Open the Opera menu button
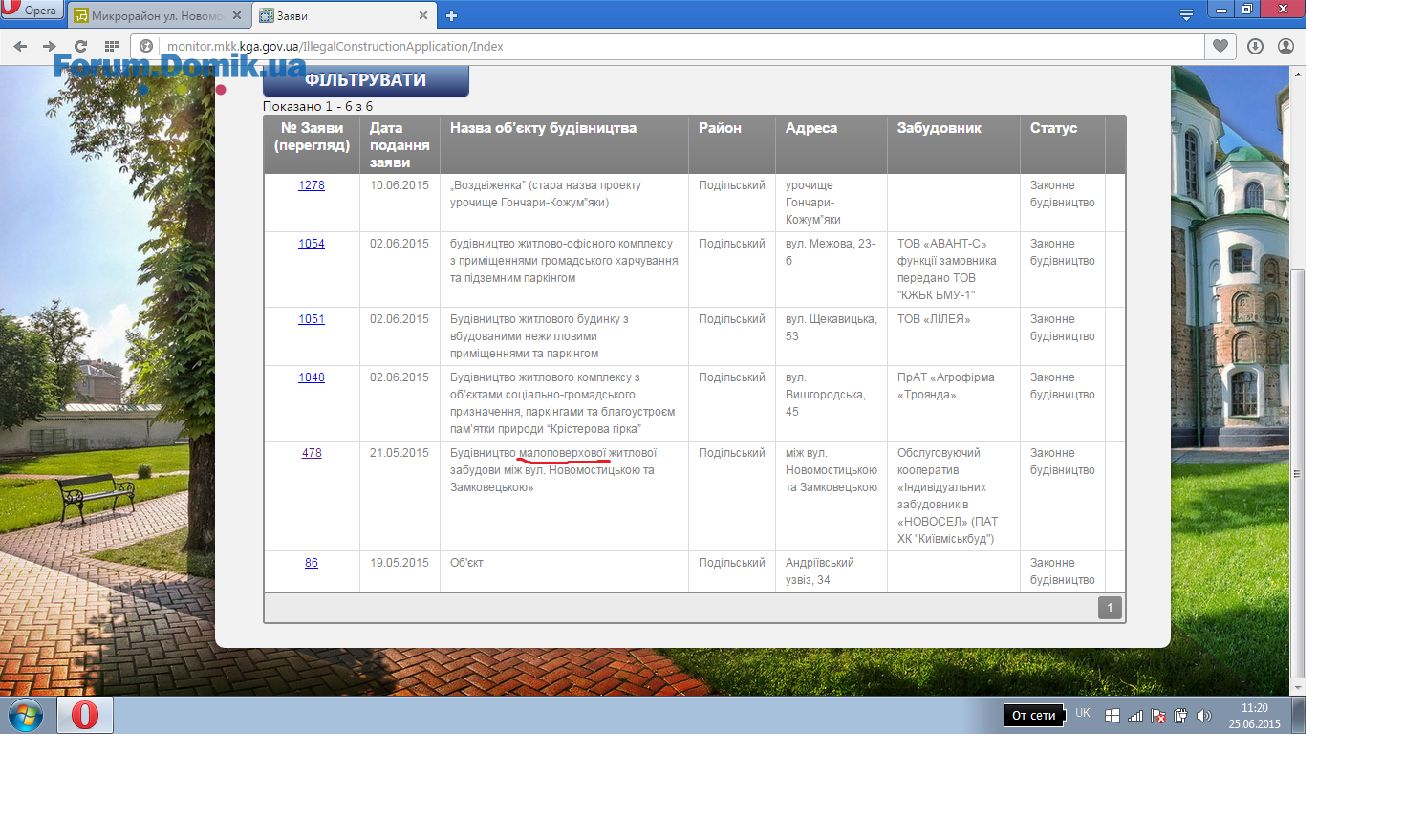This screenshot has width=1404, height=840. point(31,10)
